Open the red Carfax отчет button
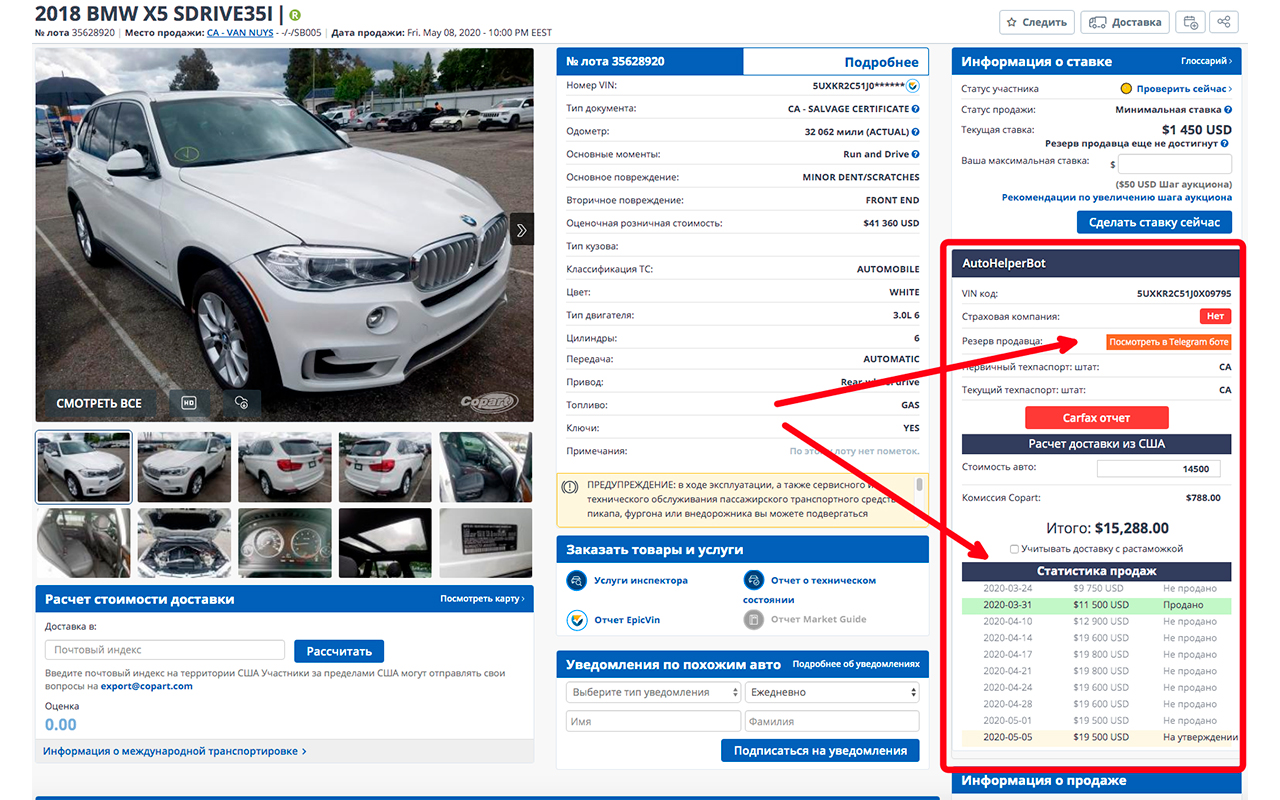Screen dimensions: 1280x800 point(1096,418)
